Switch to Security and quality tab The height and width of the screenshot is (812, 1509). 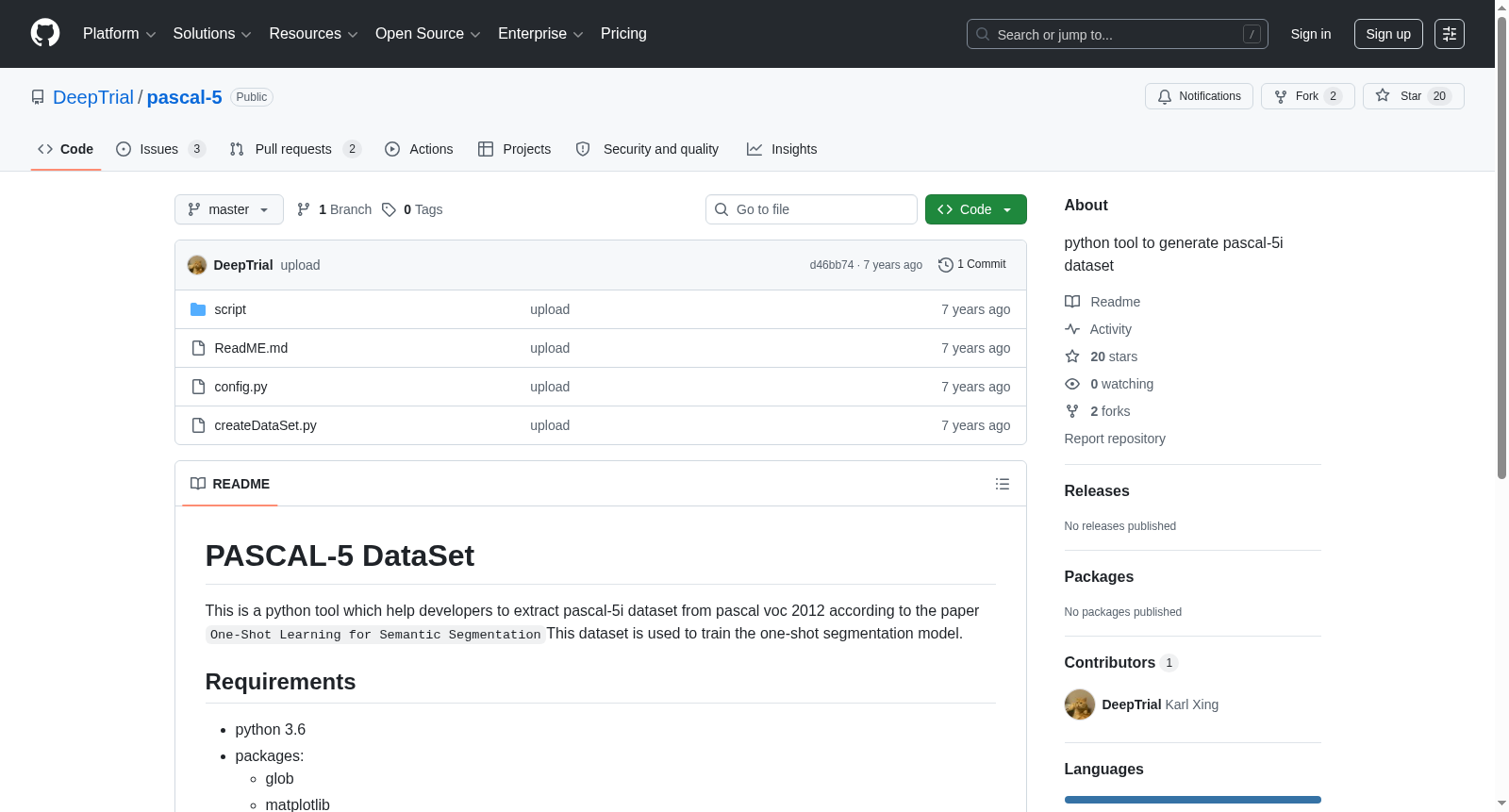(x=647, y=149)
